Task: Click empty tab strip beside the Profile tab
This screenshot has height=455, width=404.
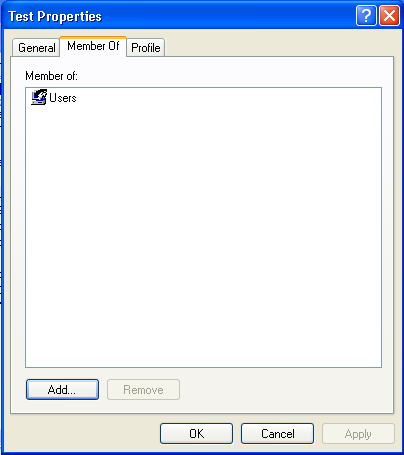Action: click(x=277, y=47)
